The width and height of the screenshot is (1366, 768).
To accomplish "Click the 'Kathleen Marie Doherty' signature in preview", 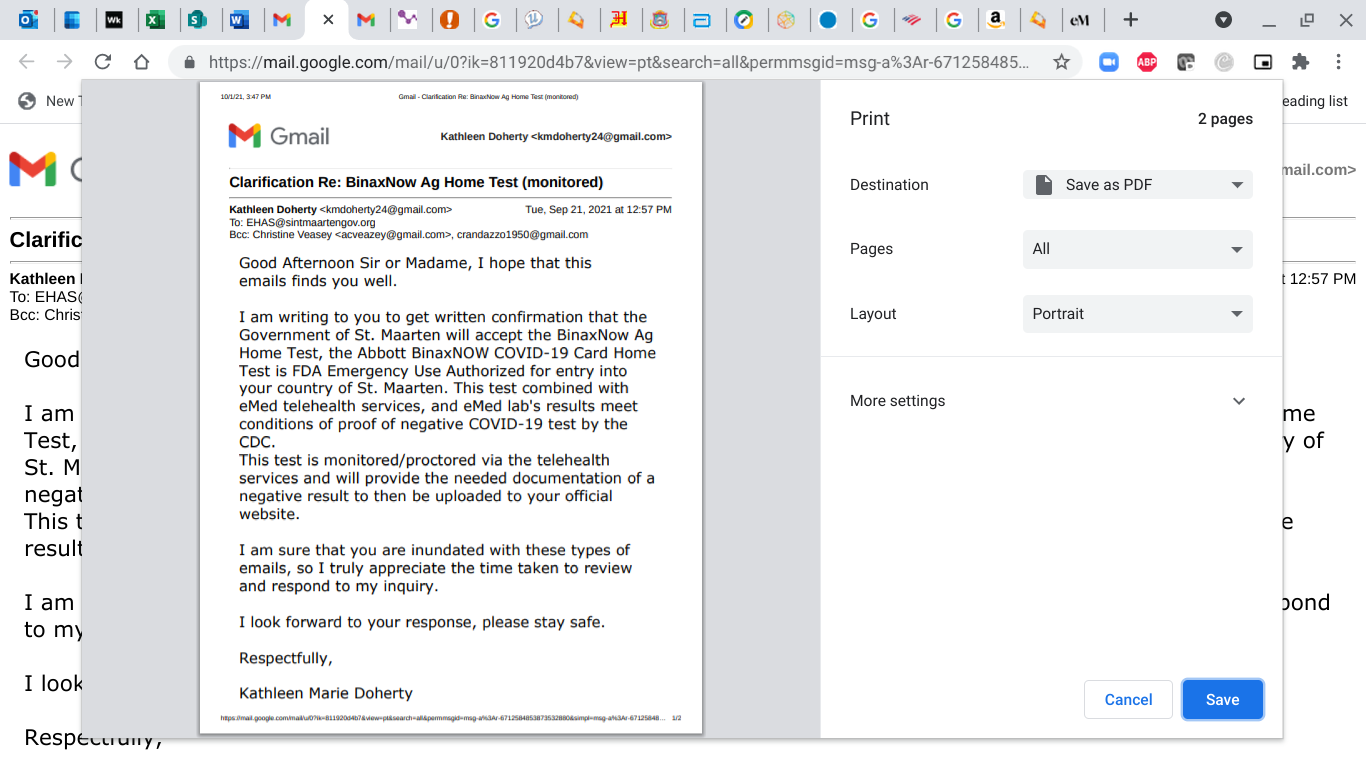I will tap(326, 694).
